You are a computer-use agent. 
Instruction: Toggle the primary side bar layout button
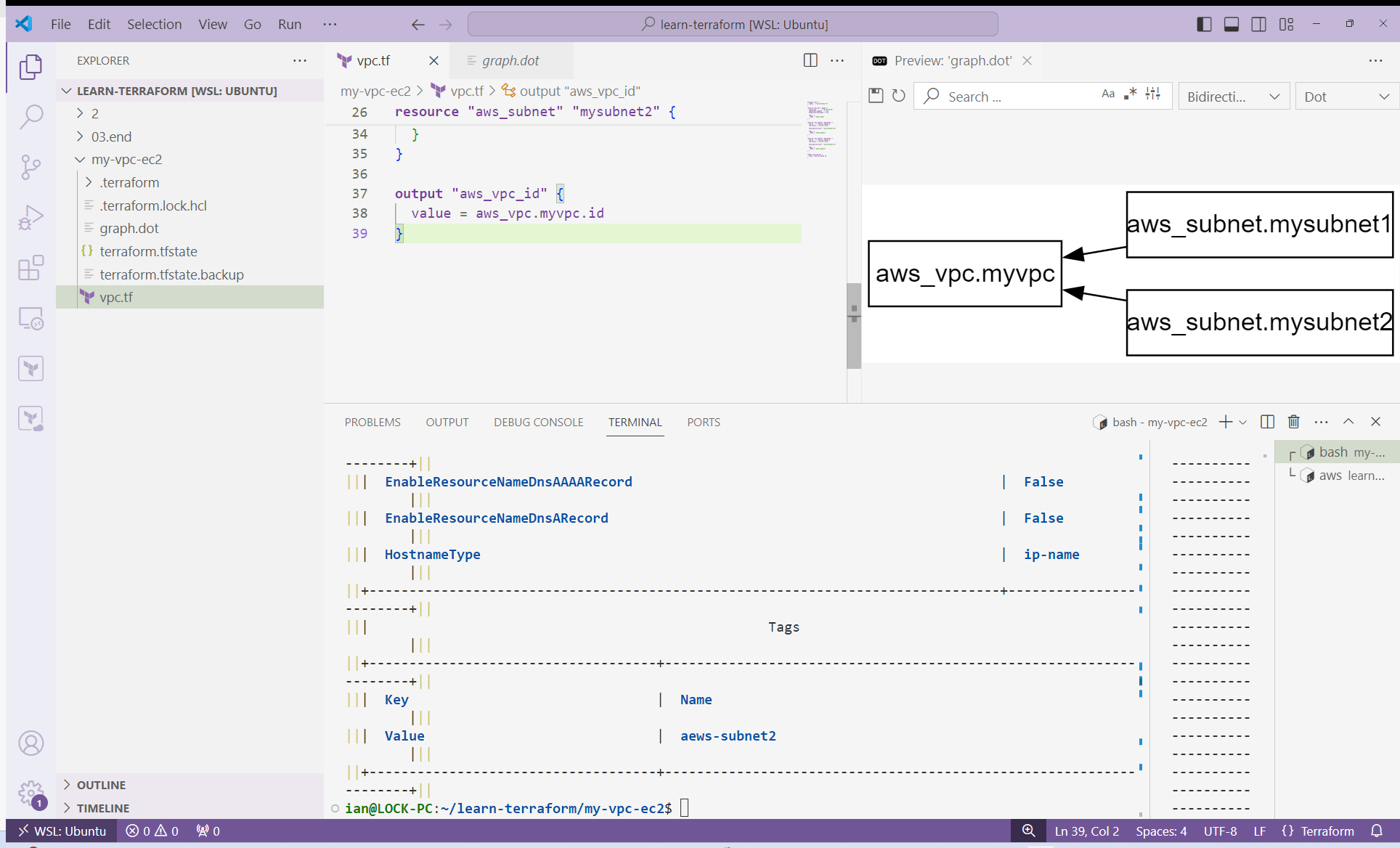[1204, 24]
